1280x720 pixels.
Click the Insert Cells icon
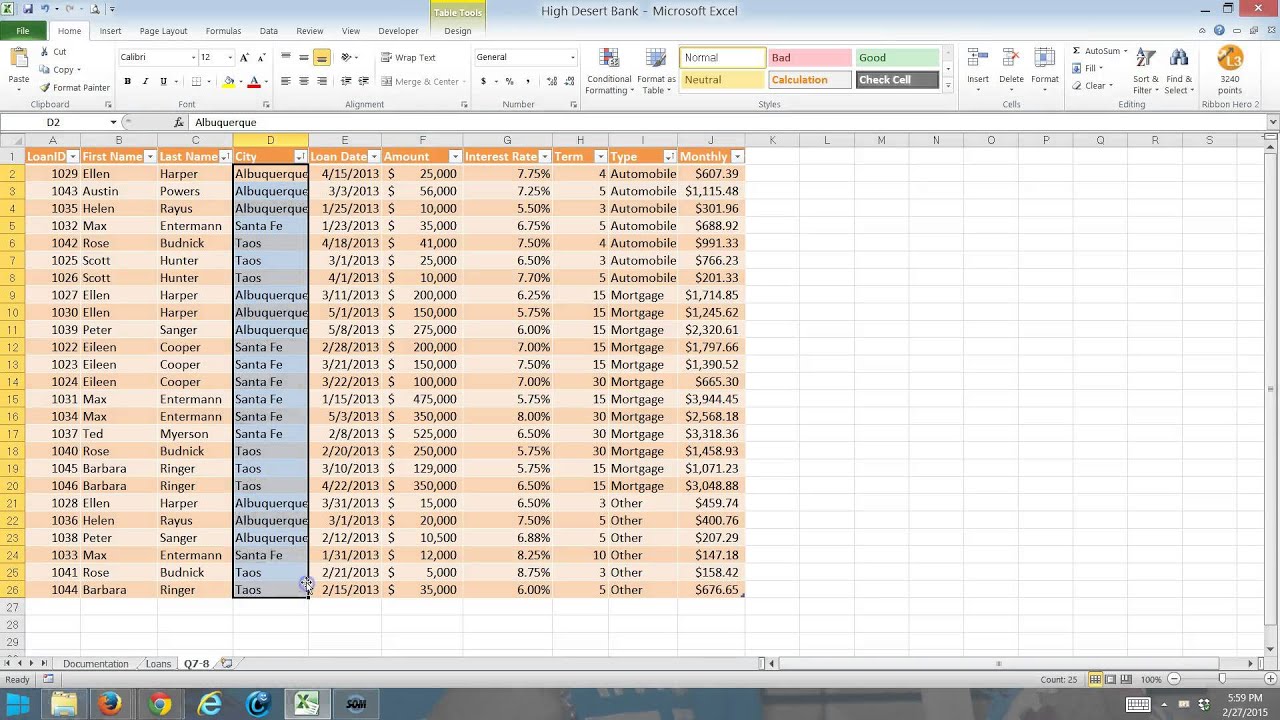click(978, 59)
